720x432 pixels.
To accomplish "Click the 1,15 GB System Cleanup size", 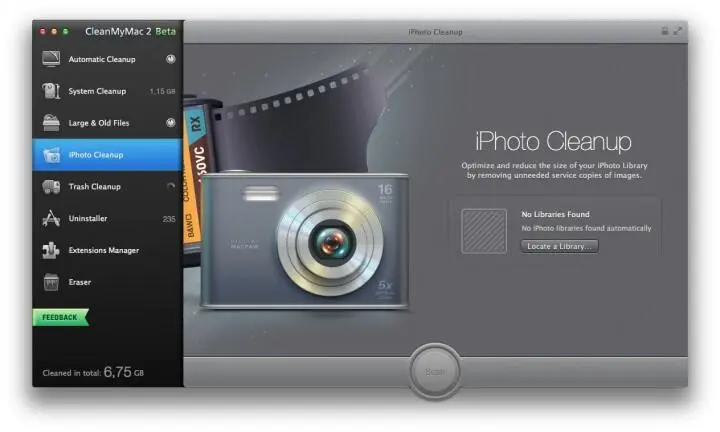I will pos(163,91).
